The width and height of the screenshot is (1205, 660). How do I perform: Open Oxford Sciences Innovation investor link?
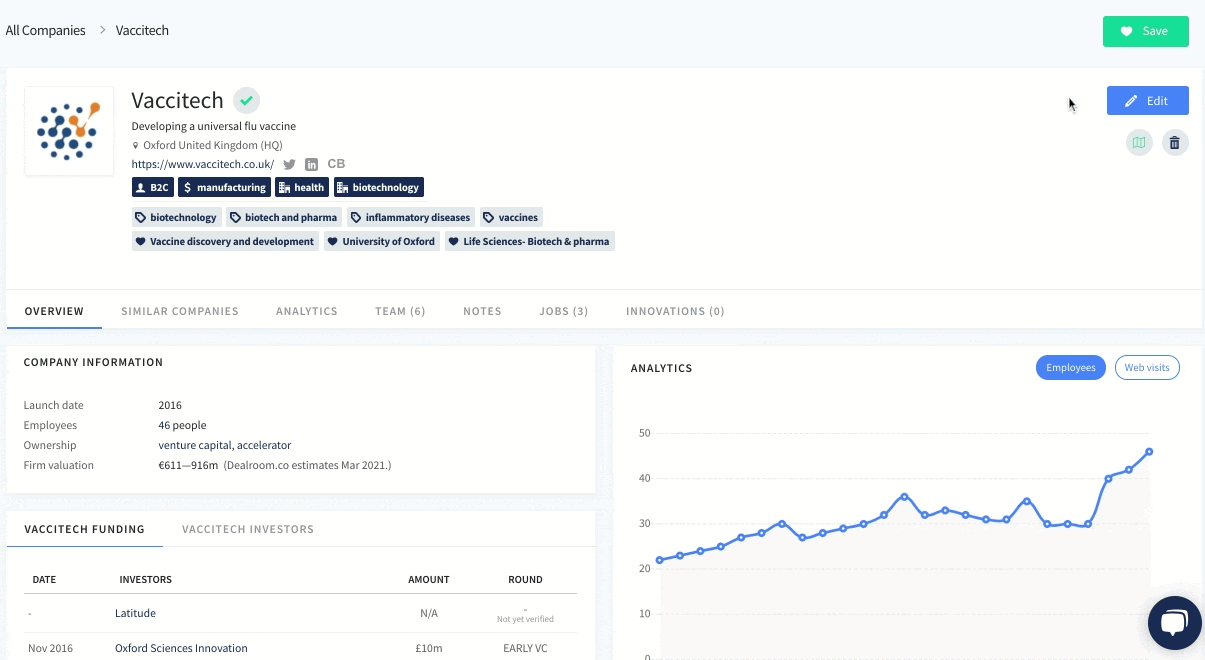point(181,648)
